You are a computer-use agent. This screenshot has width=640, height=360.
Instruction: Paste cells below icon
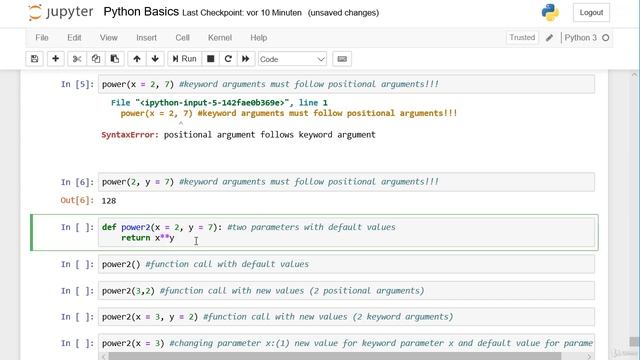click(x=115, y=59)
